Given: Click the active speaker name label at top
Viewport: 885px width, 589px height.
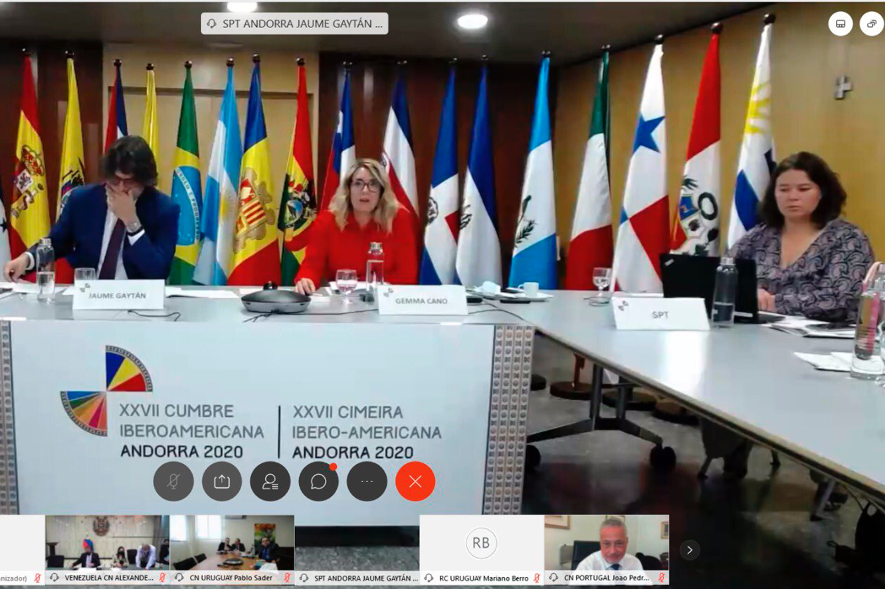Looking at the screenshot, I should [x=294, y=24].
